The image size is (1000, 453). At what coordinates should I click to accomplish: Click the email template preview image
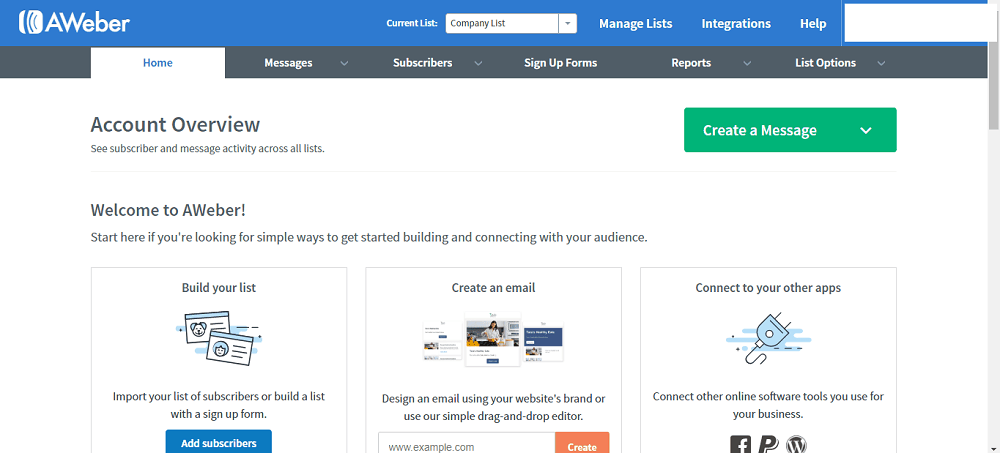coord(493,340)
